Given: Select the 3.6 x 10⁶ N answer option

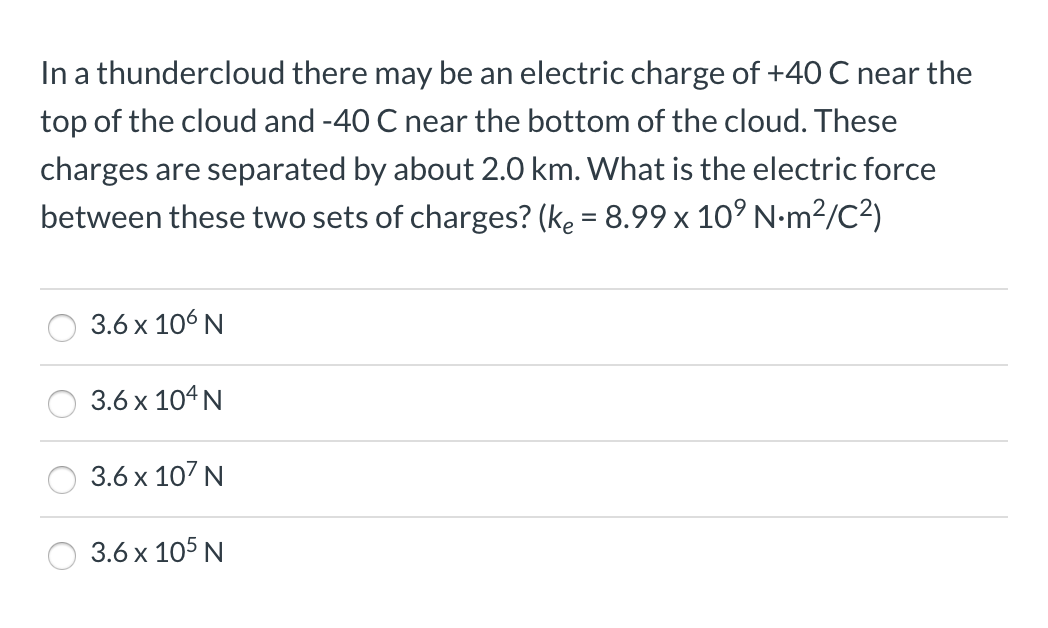Looking at the screenshot, I should point(155,325).
